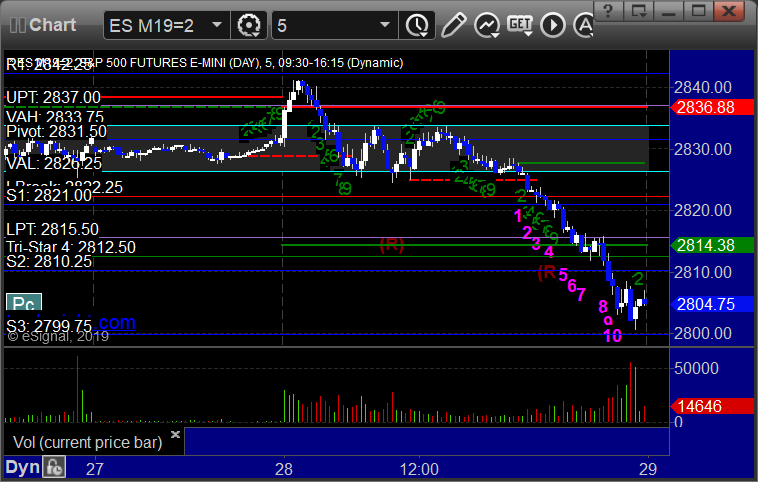Viewport: 758px width, 482px height.
Task: Click the Chart title grip icon
Action: coord(18,25)
